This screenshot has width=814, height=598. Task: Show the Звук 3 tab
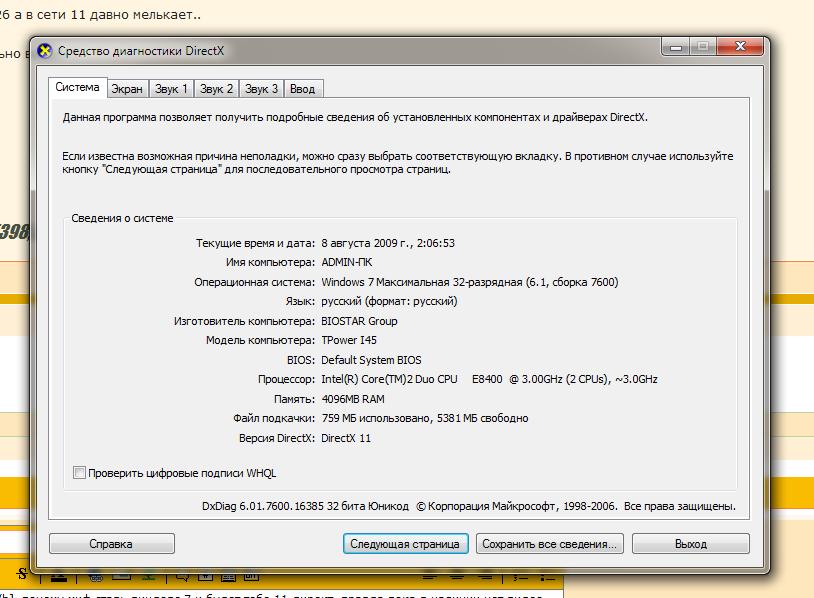(262, 89)
